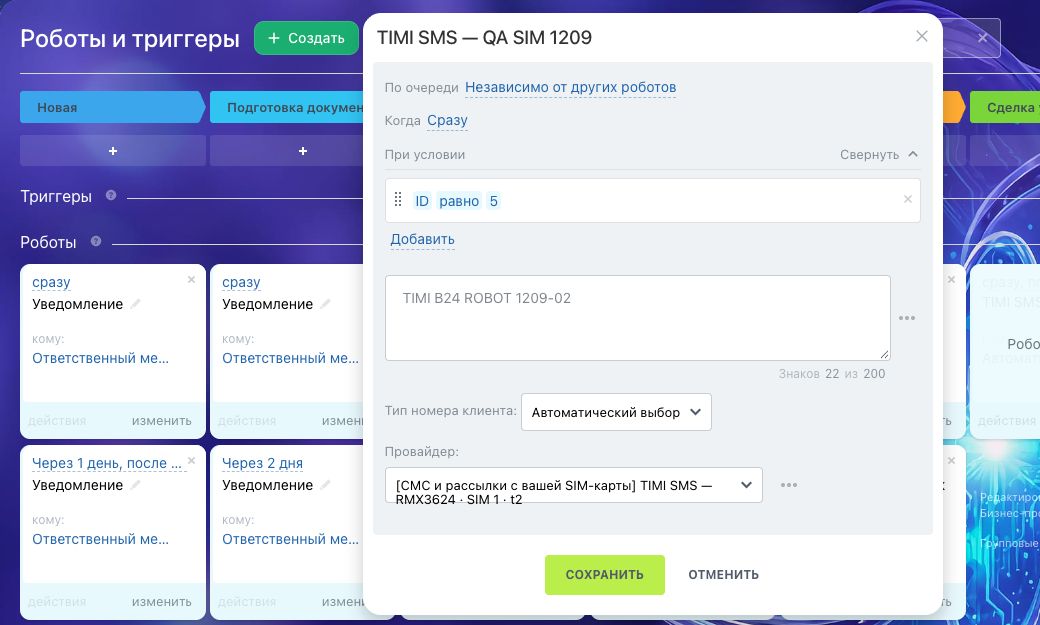This screenshot has height=625, width=1040.
Task: Click the Сохранить button
Action: pos(605,575)
